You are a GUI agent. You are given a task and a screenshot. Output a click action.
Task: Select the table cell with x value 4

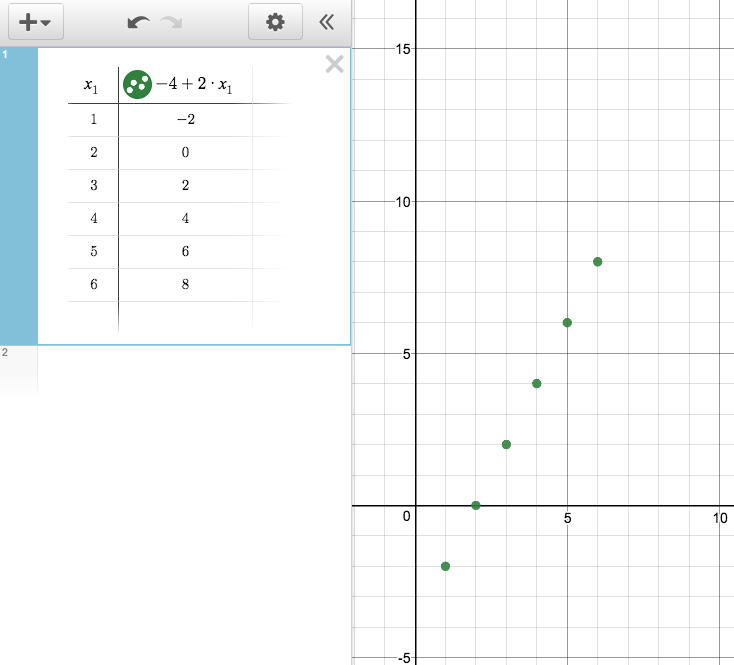click(93, 219)
